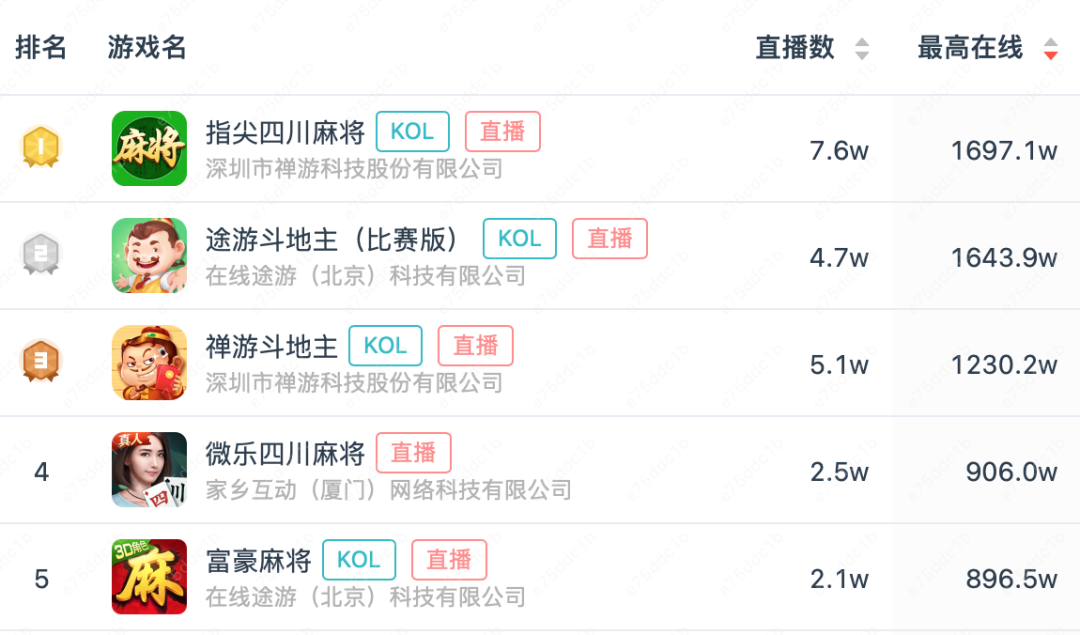
Task: Click the 直播数 column header label
Action: pyautogui.click(x=795, y=48)
